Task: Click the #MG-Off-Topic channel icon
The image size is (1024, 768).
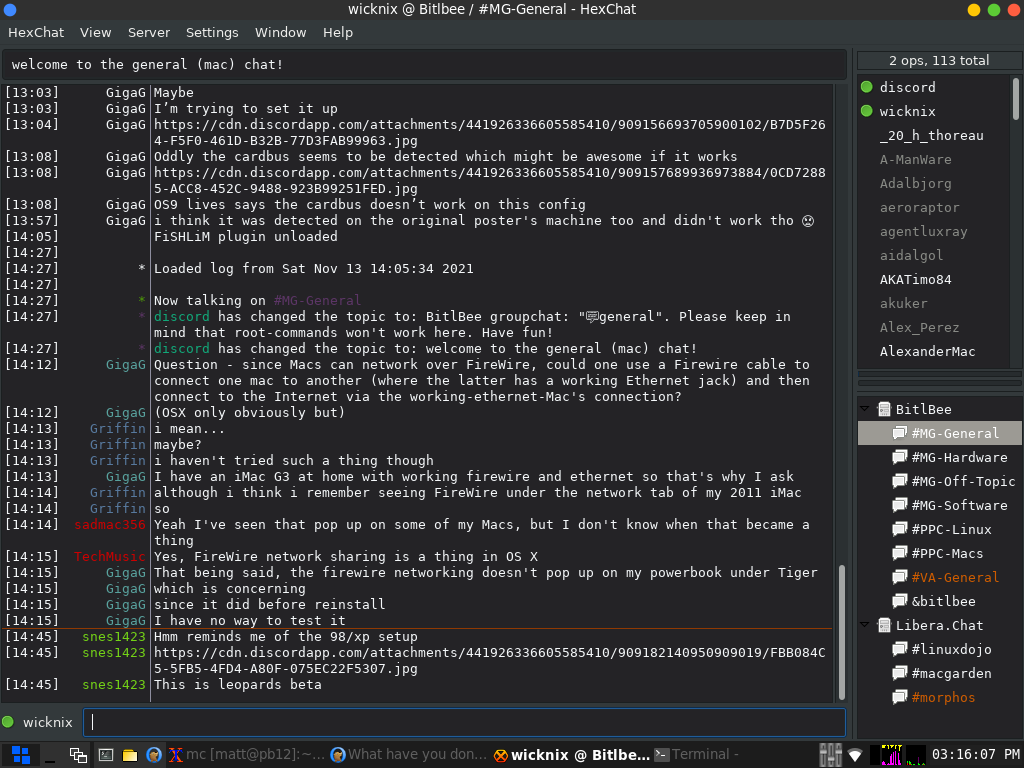Action: click(900, 481)
